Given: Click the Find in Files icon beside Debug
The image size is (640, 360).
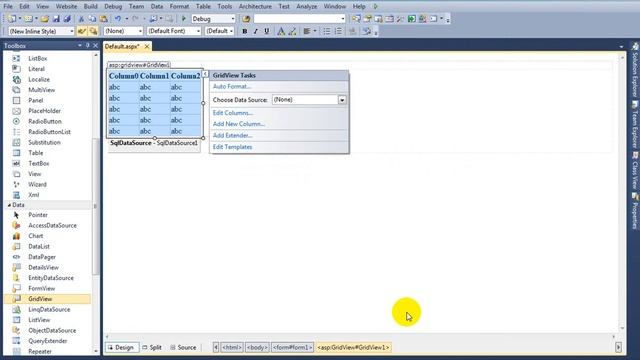Looking at the screenshot, I should [246, 19].
